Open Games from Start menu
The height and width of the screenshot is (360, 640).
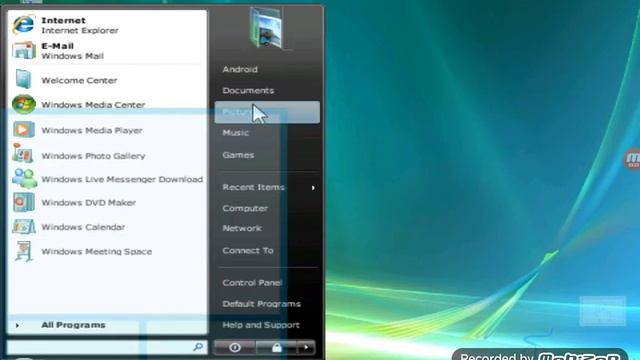[238, 155]
